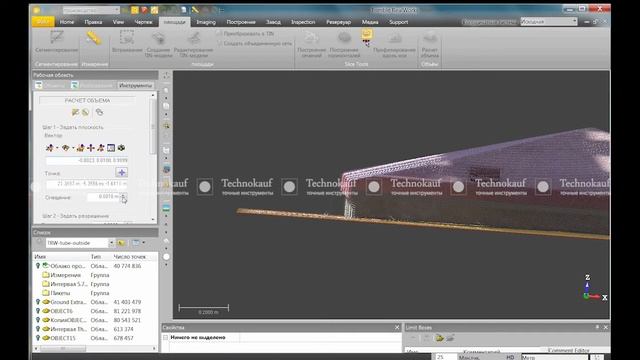Open the list view mode dropdown arrow
This screenshot has height=360, width=640.
point(144,243)
